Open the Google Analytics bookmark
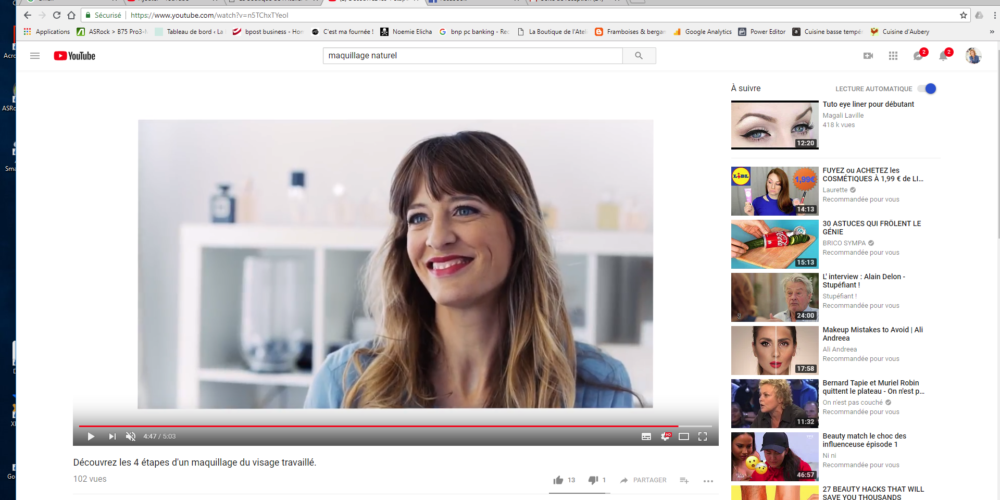 click(703, 31)
